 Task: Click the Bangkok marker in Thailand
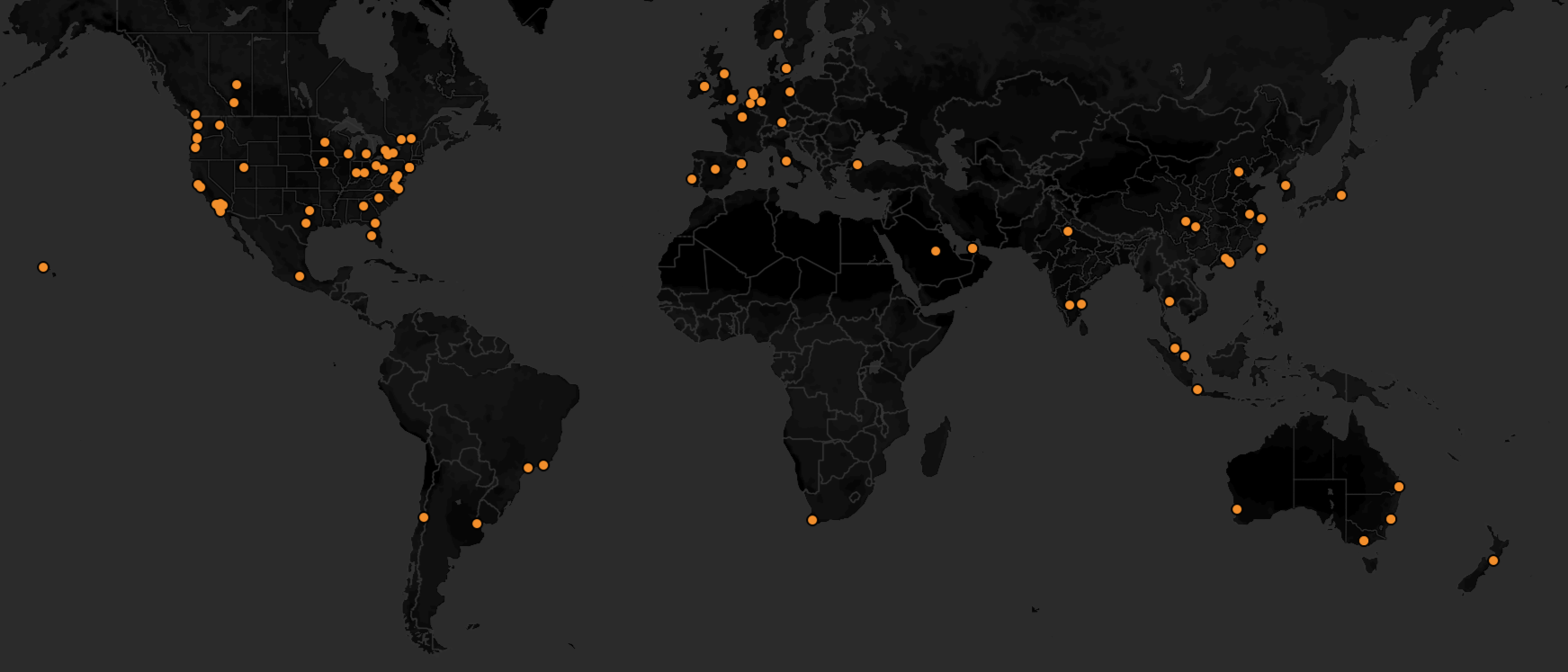click(1169, 301)
